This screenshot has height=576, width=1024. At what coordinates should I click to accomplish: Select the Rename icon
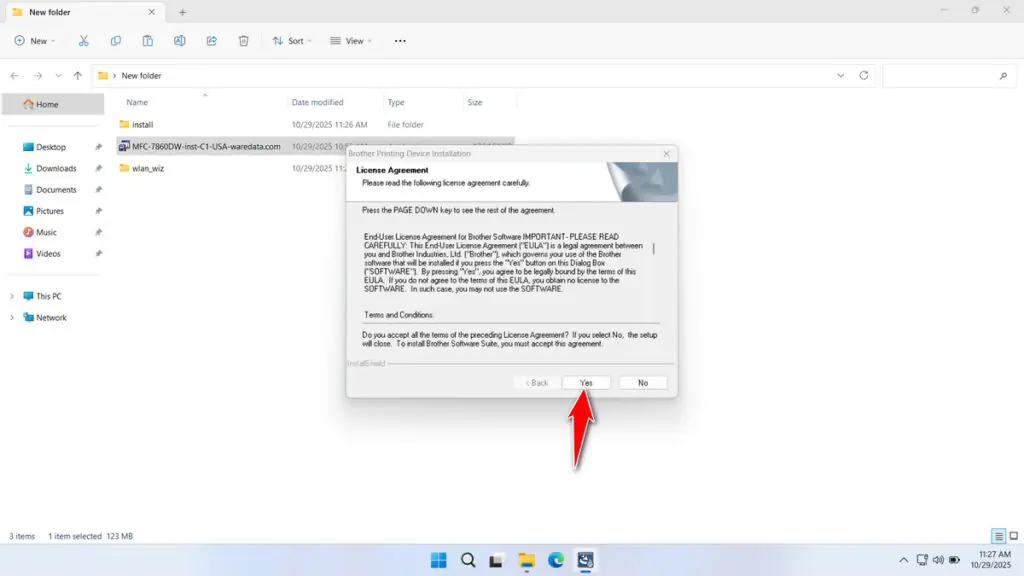pyautogui.click(x=179, y=40)
